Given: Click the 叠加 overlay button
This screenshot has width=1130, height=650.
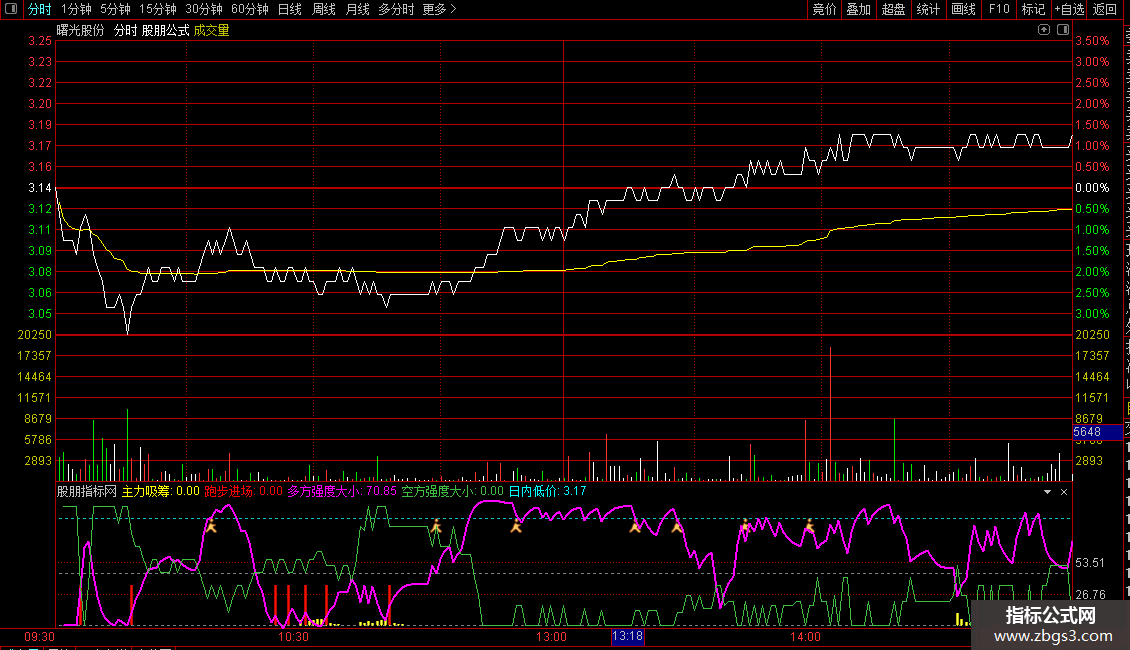Looking at the screenshot, I should pyautogui.click(x=858, y=9).
